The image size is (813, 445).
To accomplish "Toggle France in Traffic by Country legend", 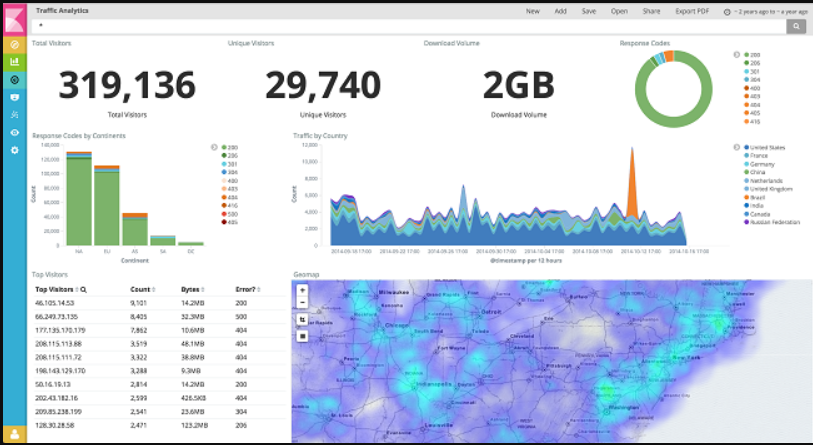I will coord(756,156).
